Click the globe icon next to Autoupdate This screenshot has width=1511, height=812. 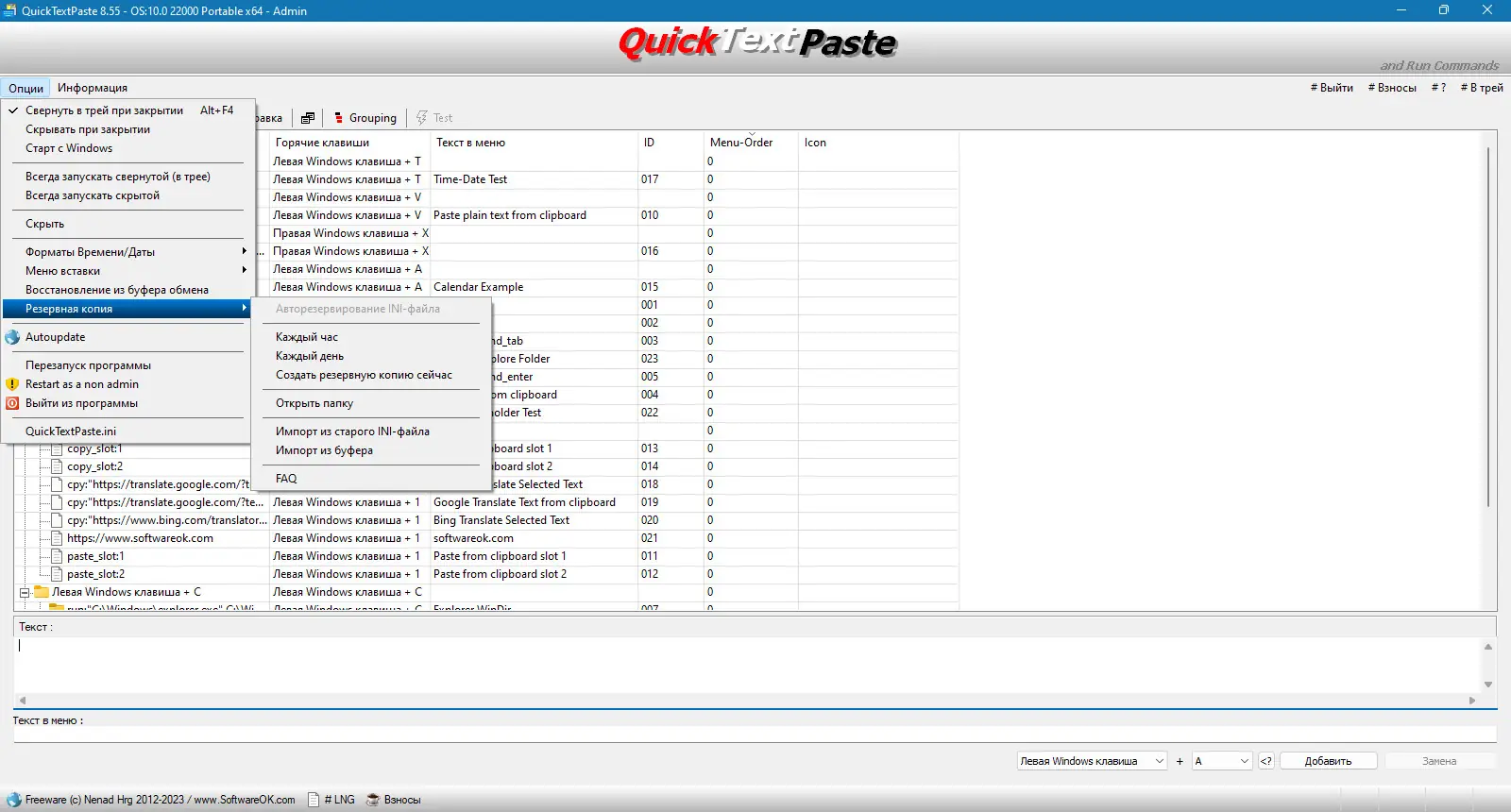point(12,337)
